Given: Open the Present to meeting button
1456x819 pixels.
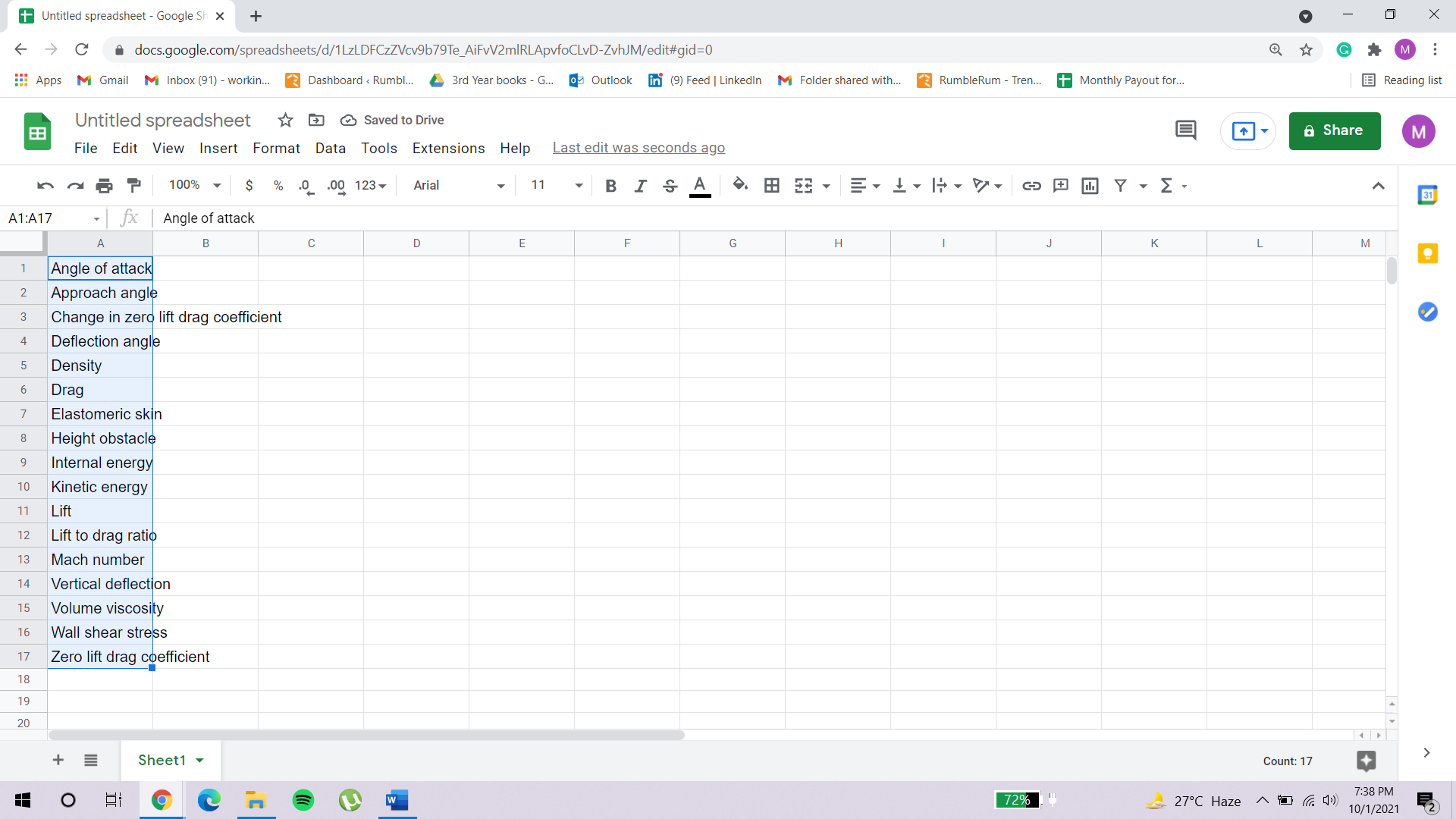Looking at the screenshot, I should pos(1249,131).
